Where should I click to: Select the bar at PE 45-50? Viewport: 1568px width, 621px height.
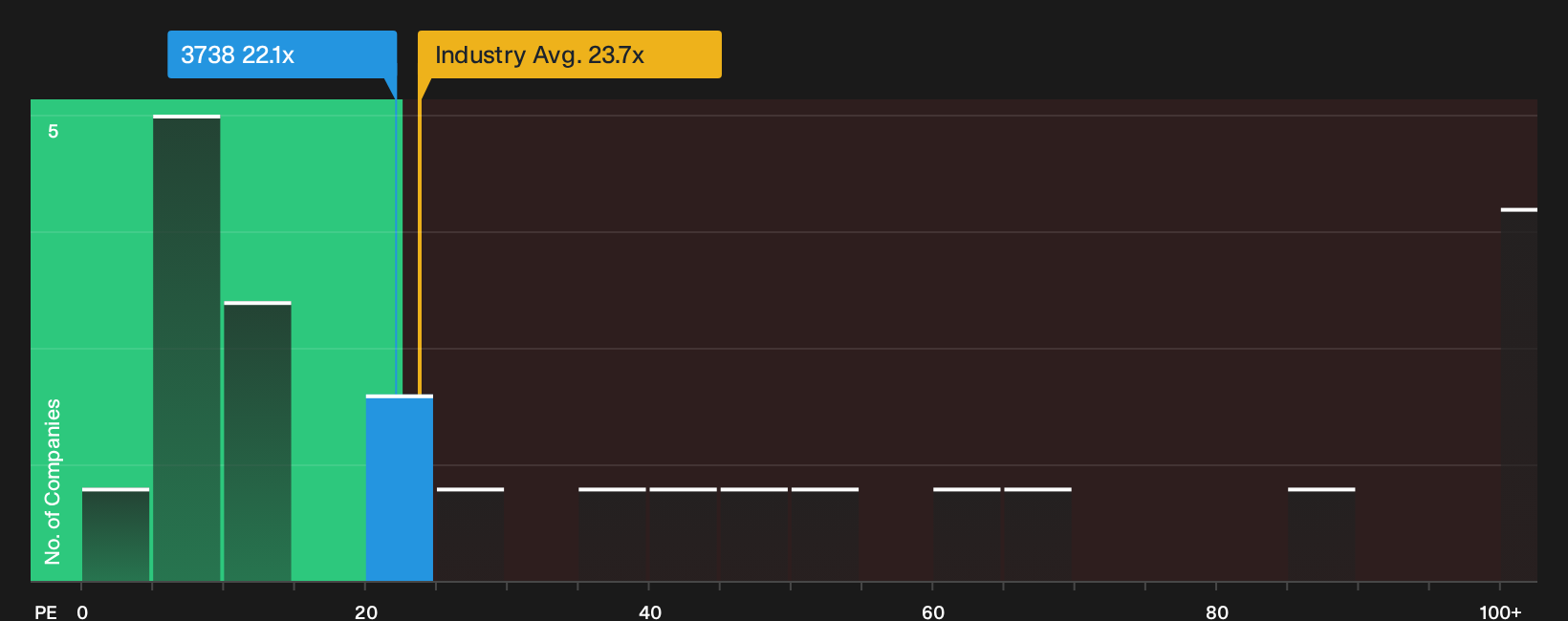754,535
